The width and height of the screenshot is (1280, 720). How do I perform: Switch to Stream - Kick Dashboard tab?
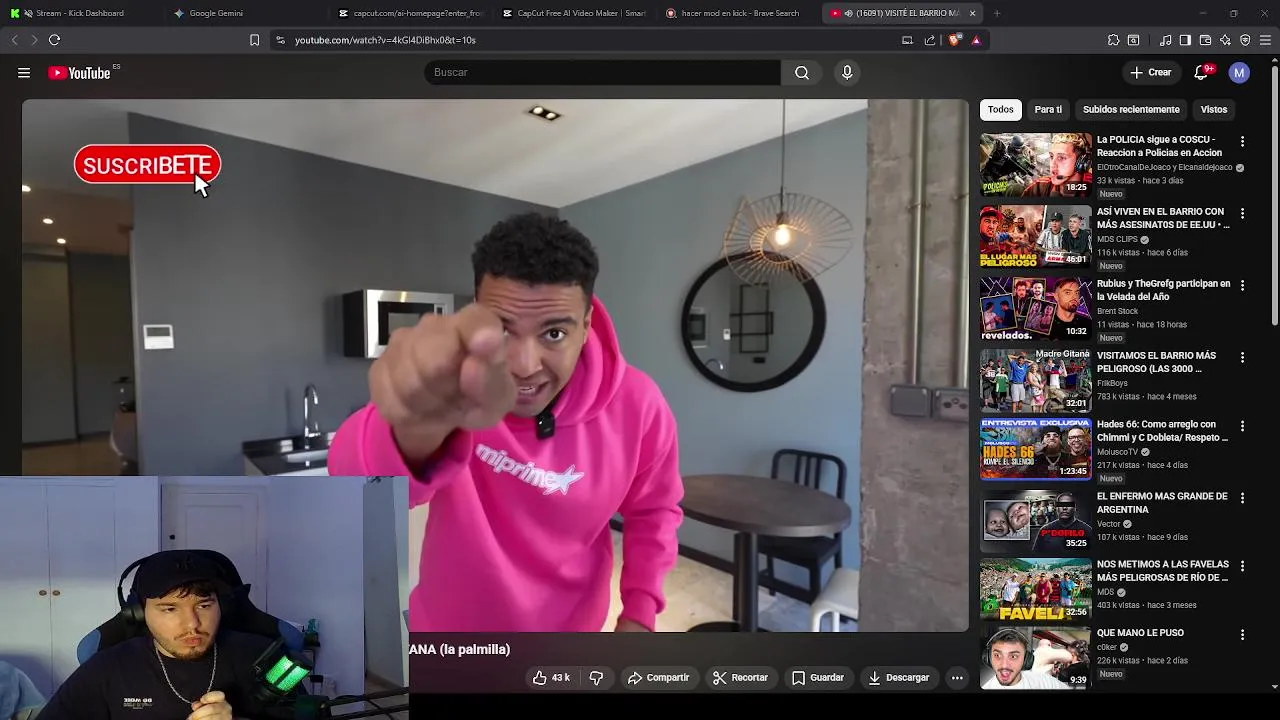80,13
